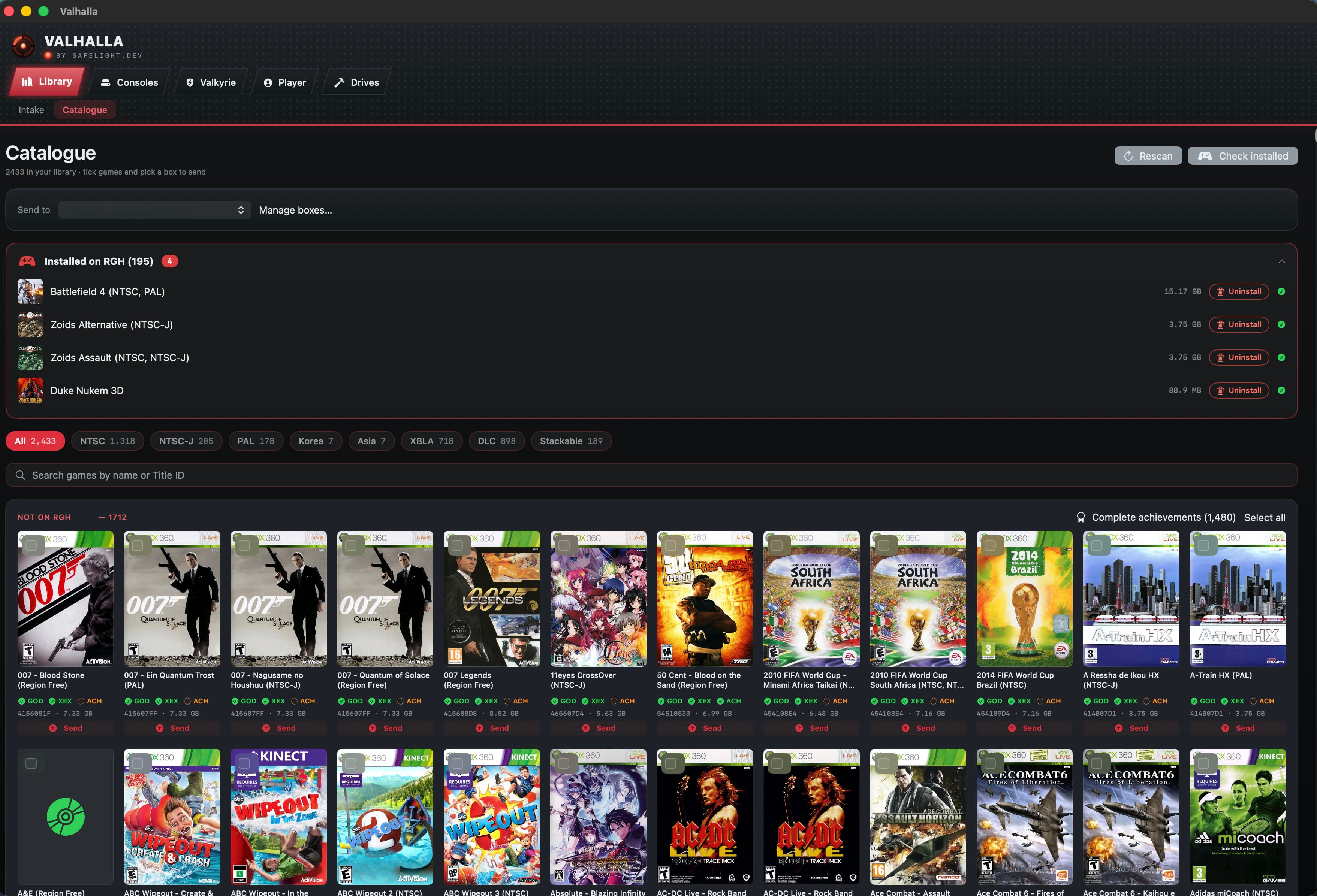Filter catalogue by NTSC-J region
The width and height of the screenshot is (1317, 896).
click(186, 441)
